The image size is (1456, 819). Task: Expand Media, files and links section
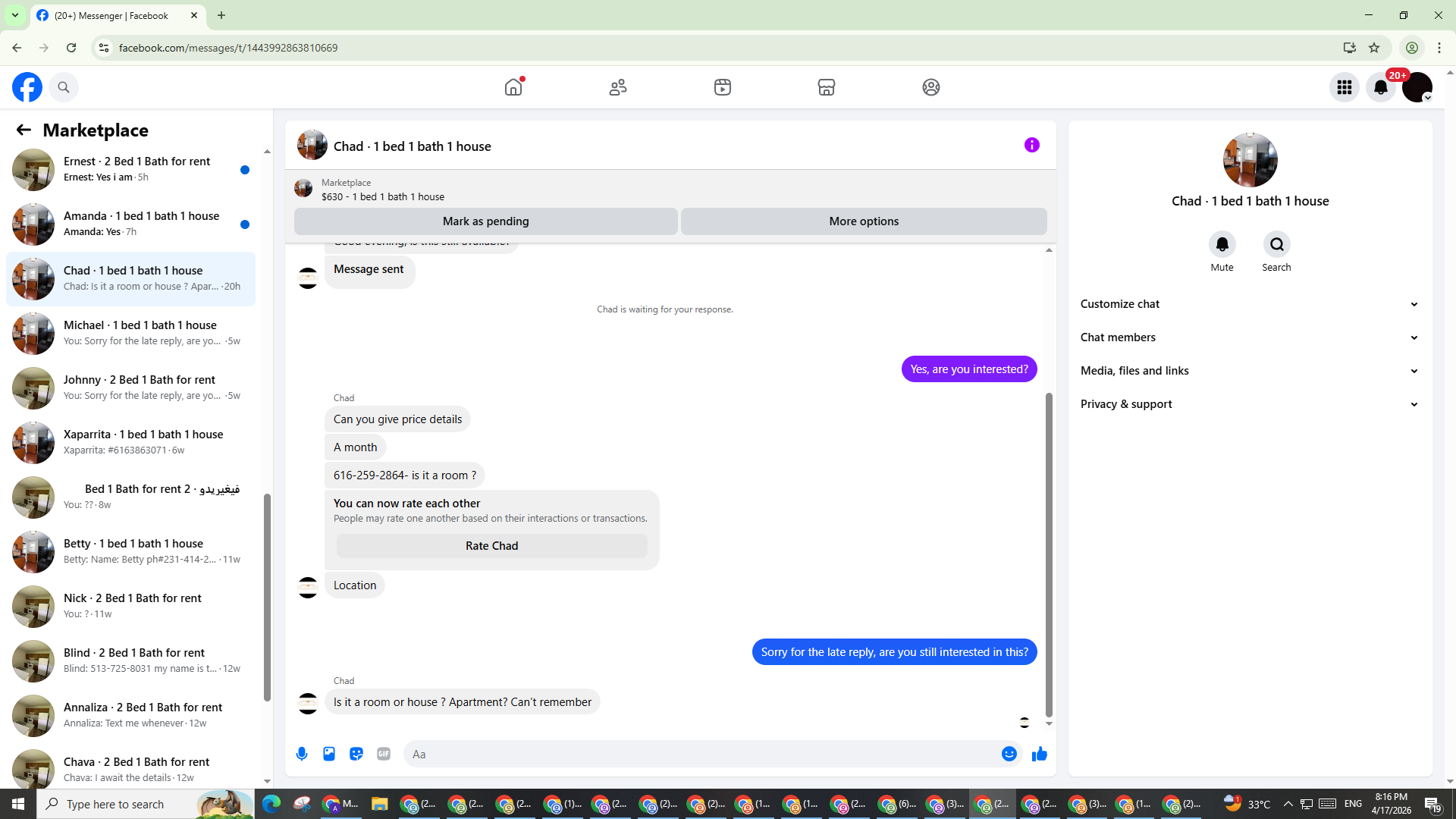1249,371
